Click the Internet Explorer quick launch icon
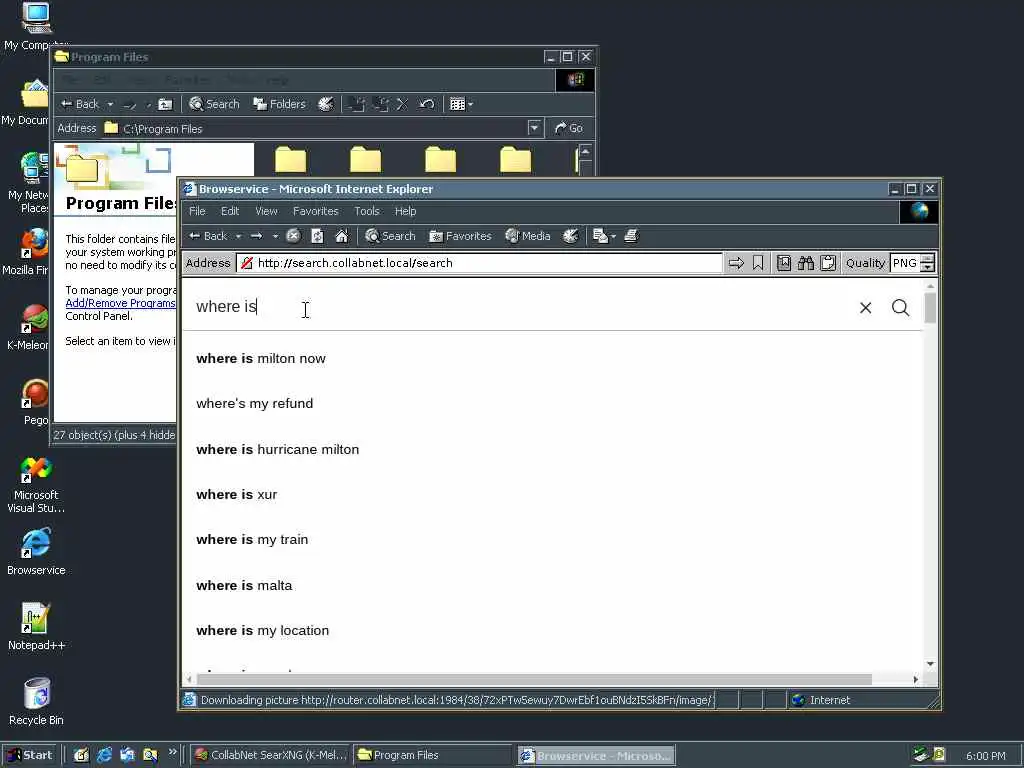Screen dimensions: 1024x768 [x=104, y=755]
